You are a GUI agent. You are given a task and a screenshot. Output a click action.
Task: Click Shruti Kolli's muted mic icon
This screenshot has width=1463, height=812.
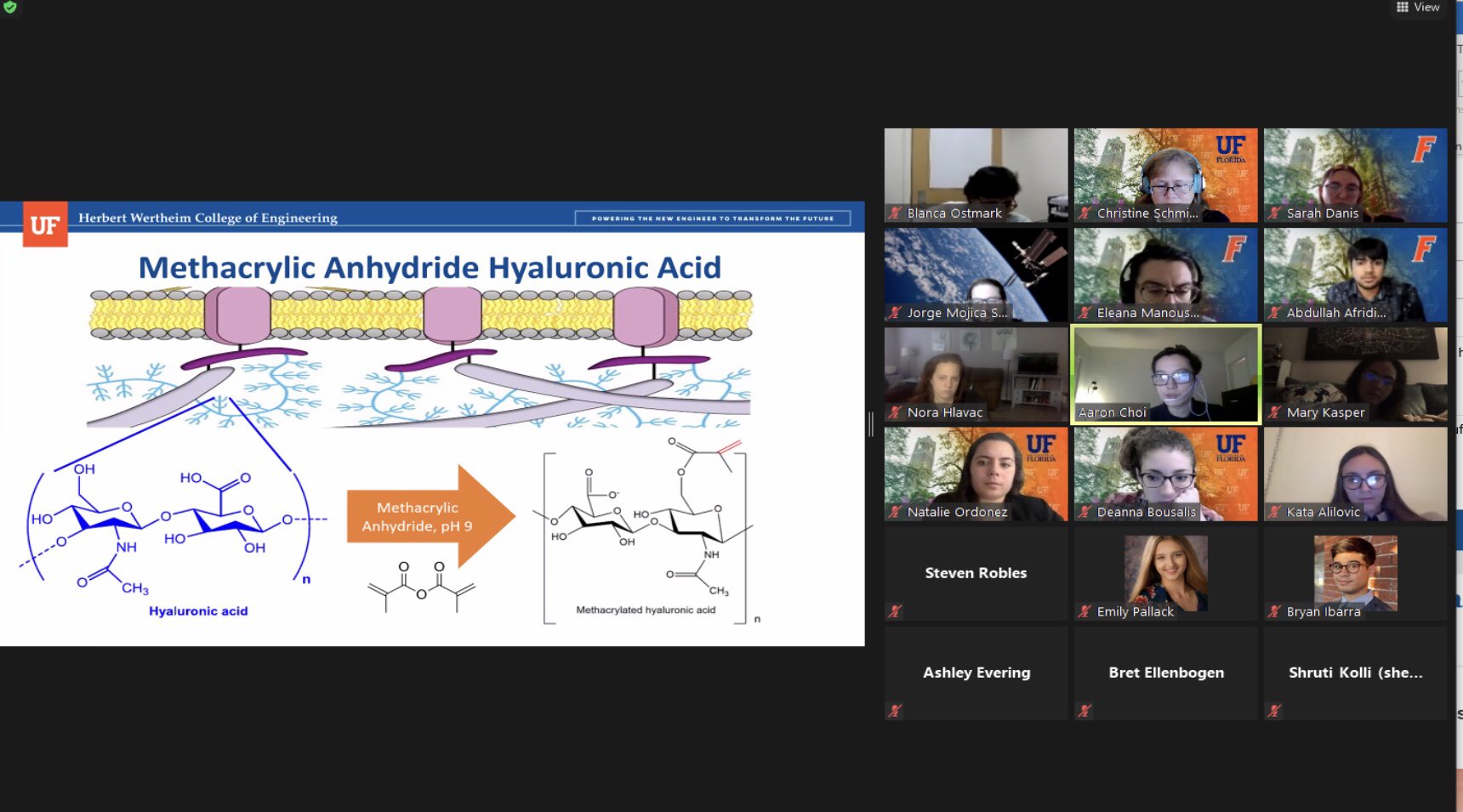1274,710
